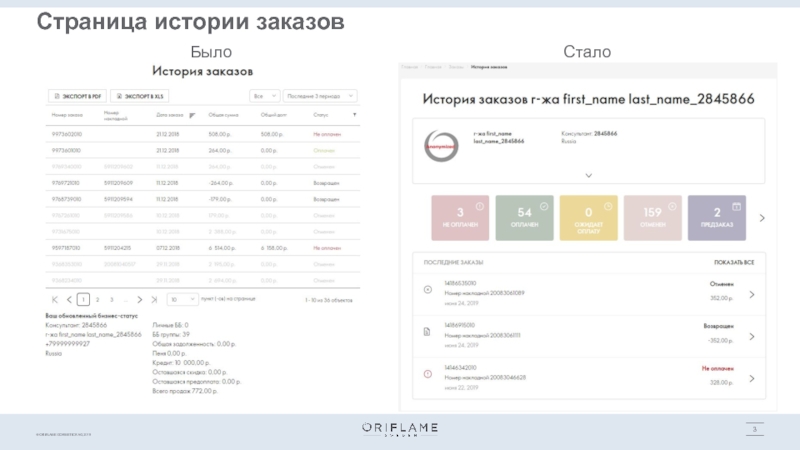This screenshot has width=800, height=450.
Task: Click the Номер заказа column header
Action: (x=67, y=115)
